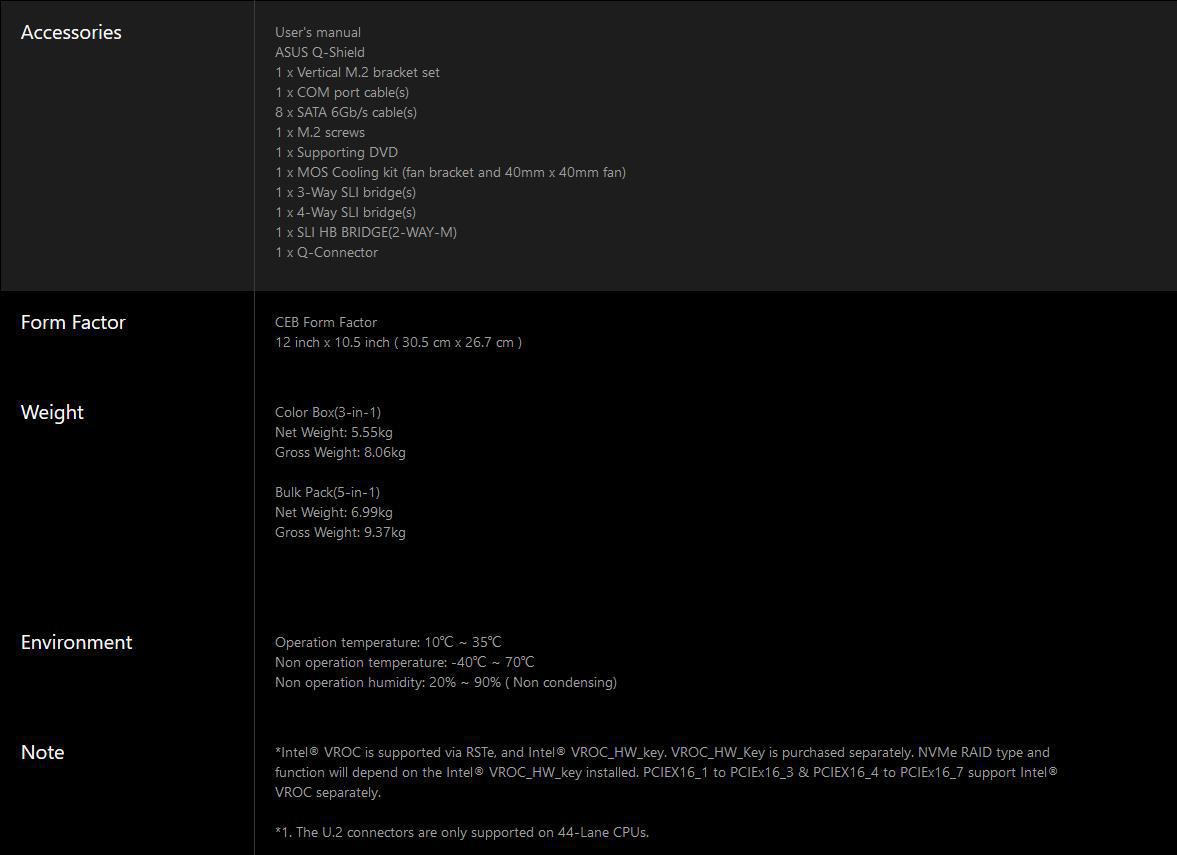This screenshot has height=855, width=1177.
Task: Click the Color Box(3-in-1) label
Action: (x=328, y=412)
